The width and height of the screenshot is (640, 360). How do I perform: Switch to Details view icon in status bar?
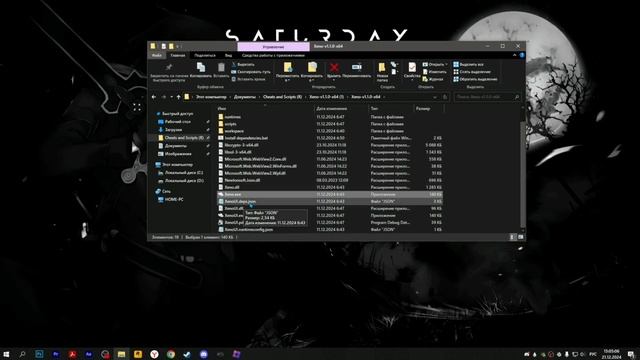tap(513, 237)
